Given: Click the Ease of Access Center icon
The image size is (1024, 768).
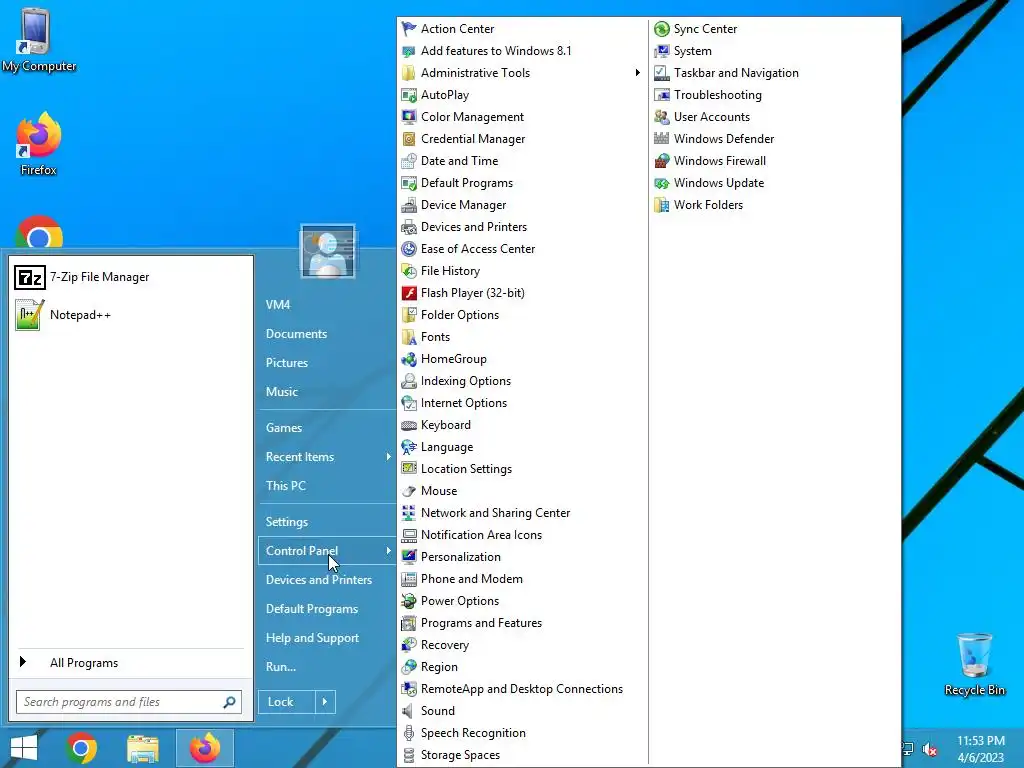Looking at the screenshot, I should click(409, 249).
